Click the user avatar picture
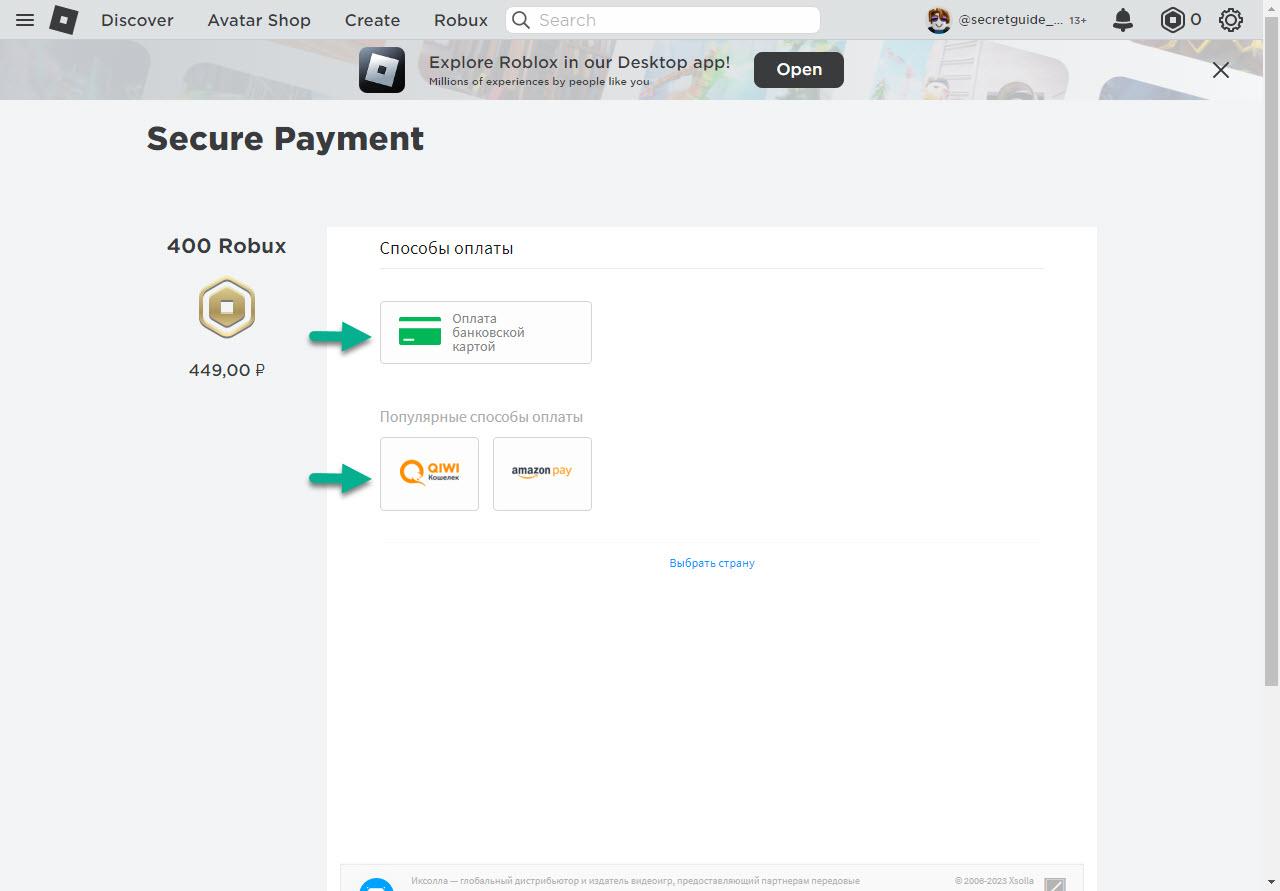 click(x=938, y=20)
